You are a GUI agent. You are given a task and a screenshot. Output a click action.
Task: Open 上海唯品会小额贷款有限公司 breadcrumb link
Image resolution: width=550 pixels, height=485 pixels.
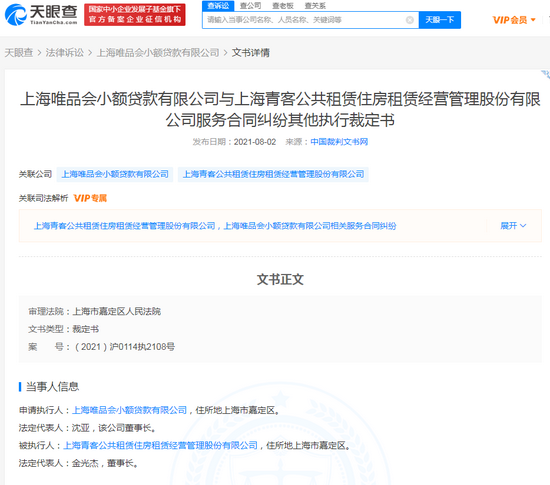[158, 53]
